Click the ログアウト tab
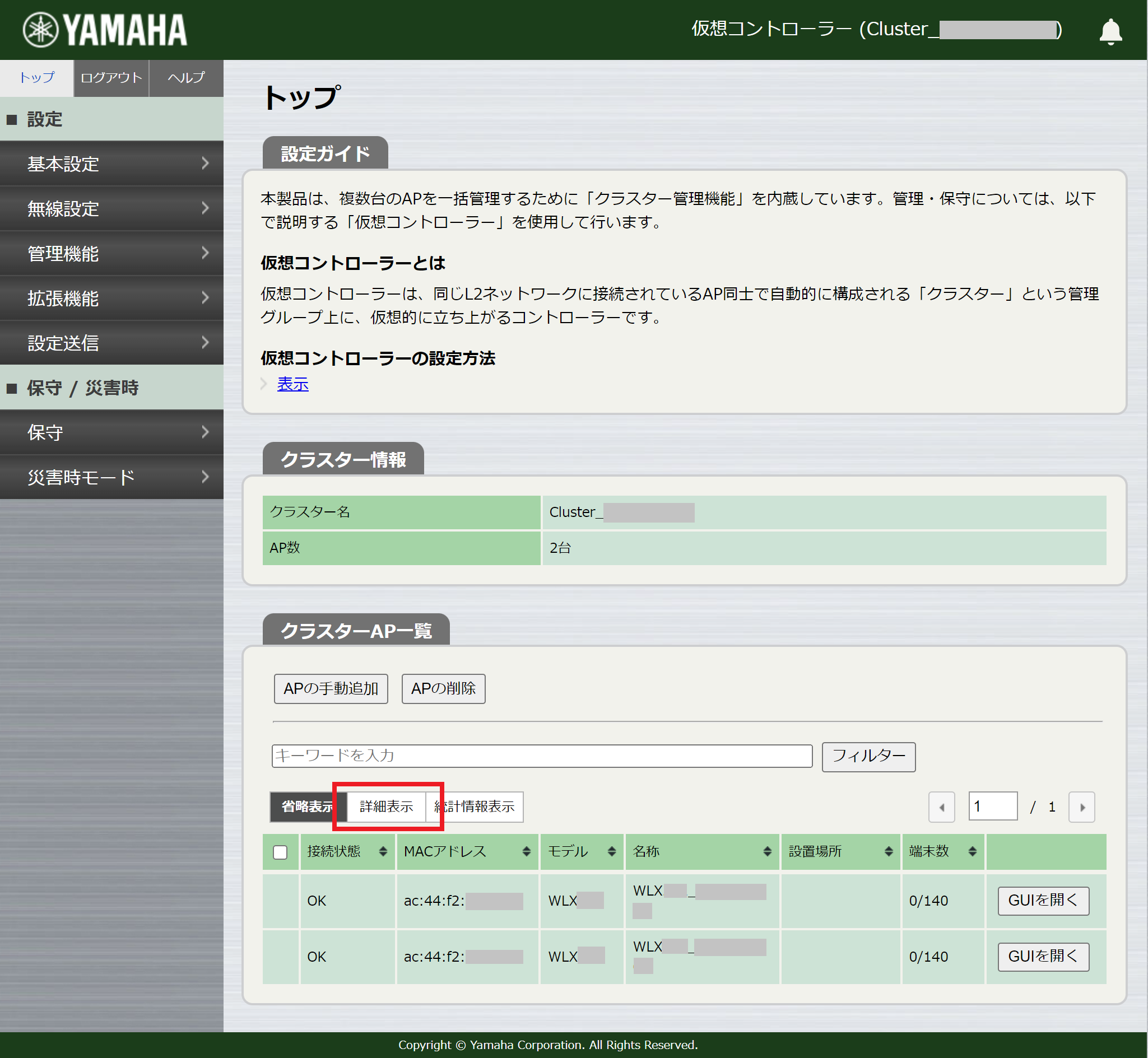The height and width of the screenshot is (1058, 1148). click(111, 77)
